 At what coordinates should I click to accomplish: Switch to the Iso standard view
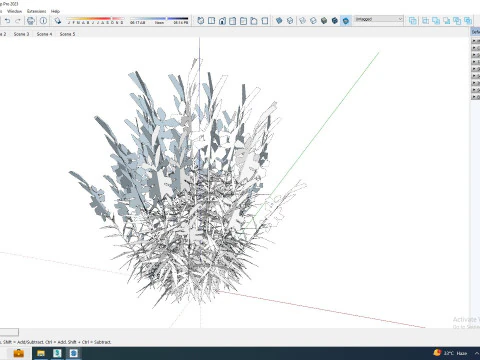200,21
